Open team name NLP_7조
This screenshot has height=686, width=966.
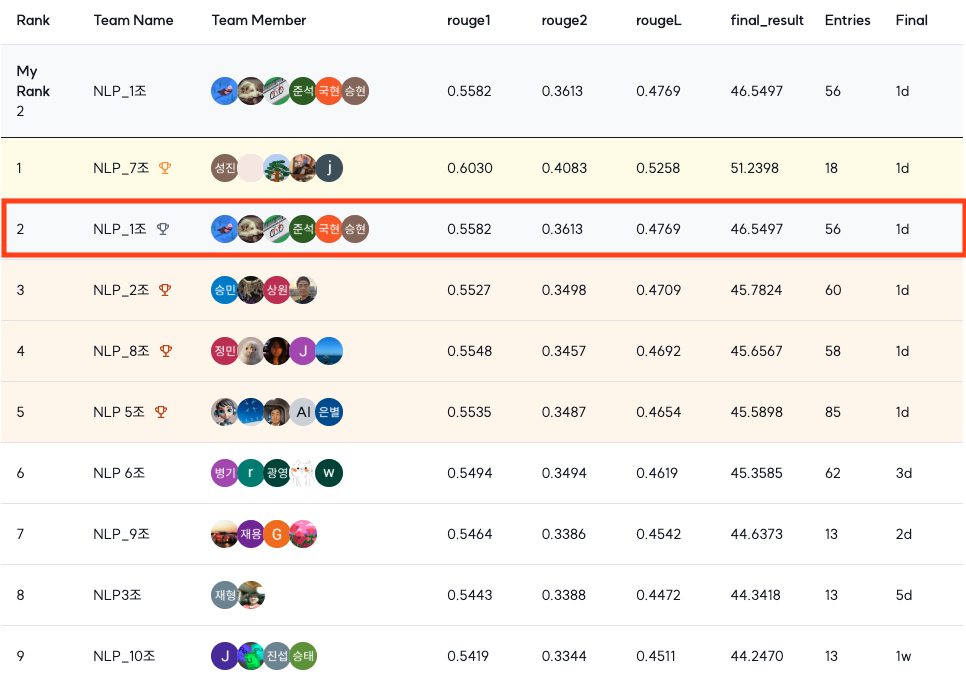[121, 167]
